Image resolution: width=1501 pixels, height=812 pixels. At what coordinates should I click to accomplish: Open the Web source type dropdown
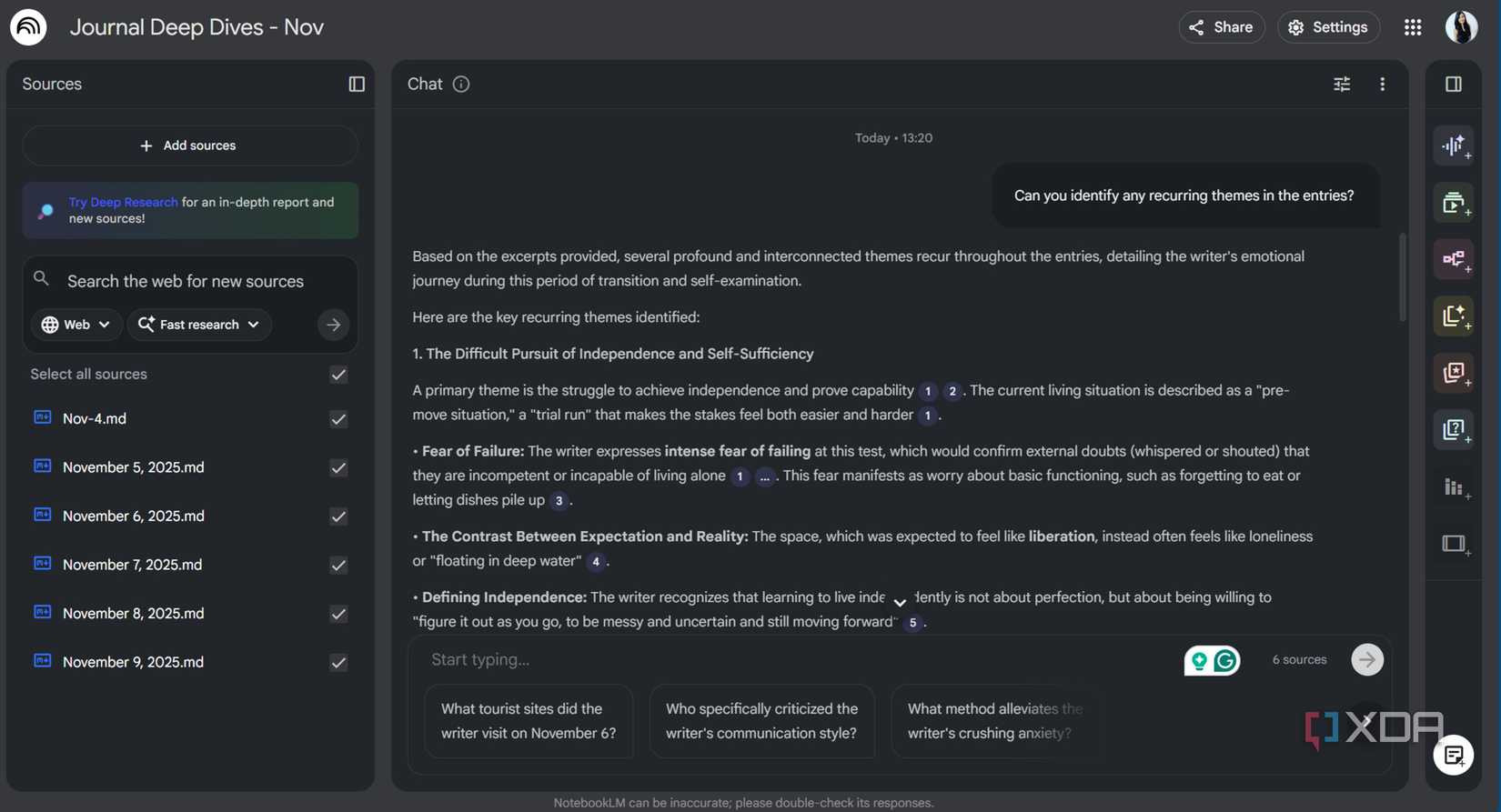tap(76, 324)
